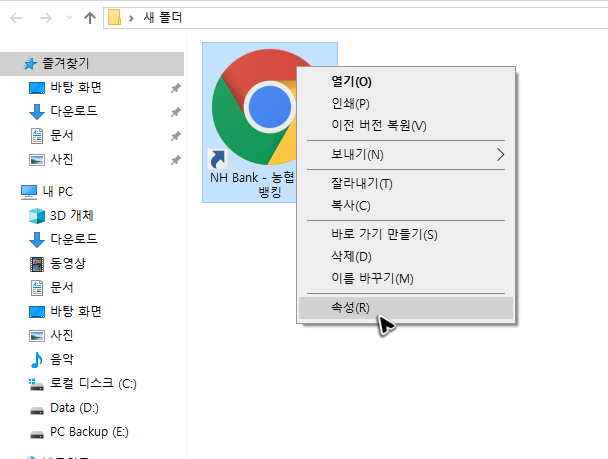Click pin icon next to pinned 사진
Screen dimensions: 608x459
click(x=176, y=160)
